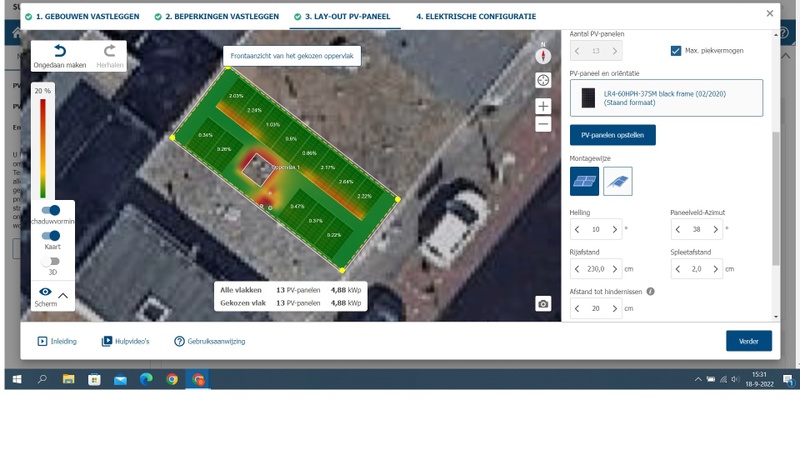Open Microsoft Edge from taskbar

point(146,379)
